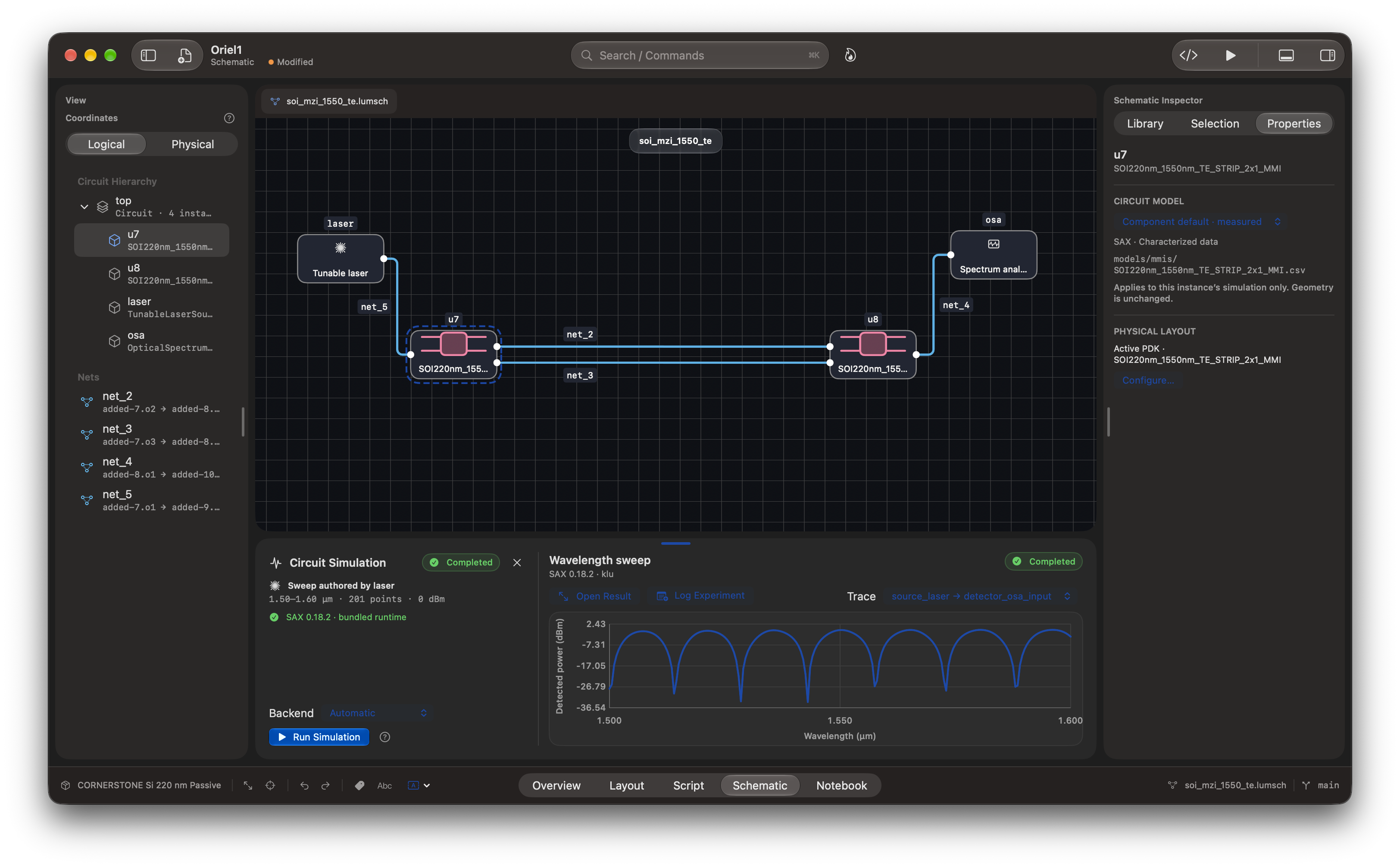Select net_4 in the Nets list
The width and height of the screenshot is (1400, 868).
click(x=152, y=467)
